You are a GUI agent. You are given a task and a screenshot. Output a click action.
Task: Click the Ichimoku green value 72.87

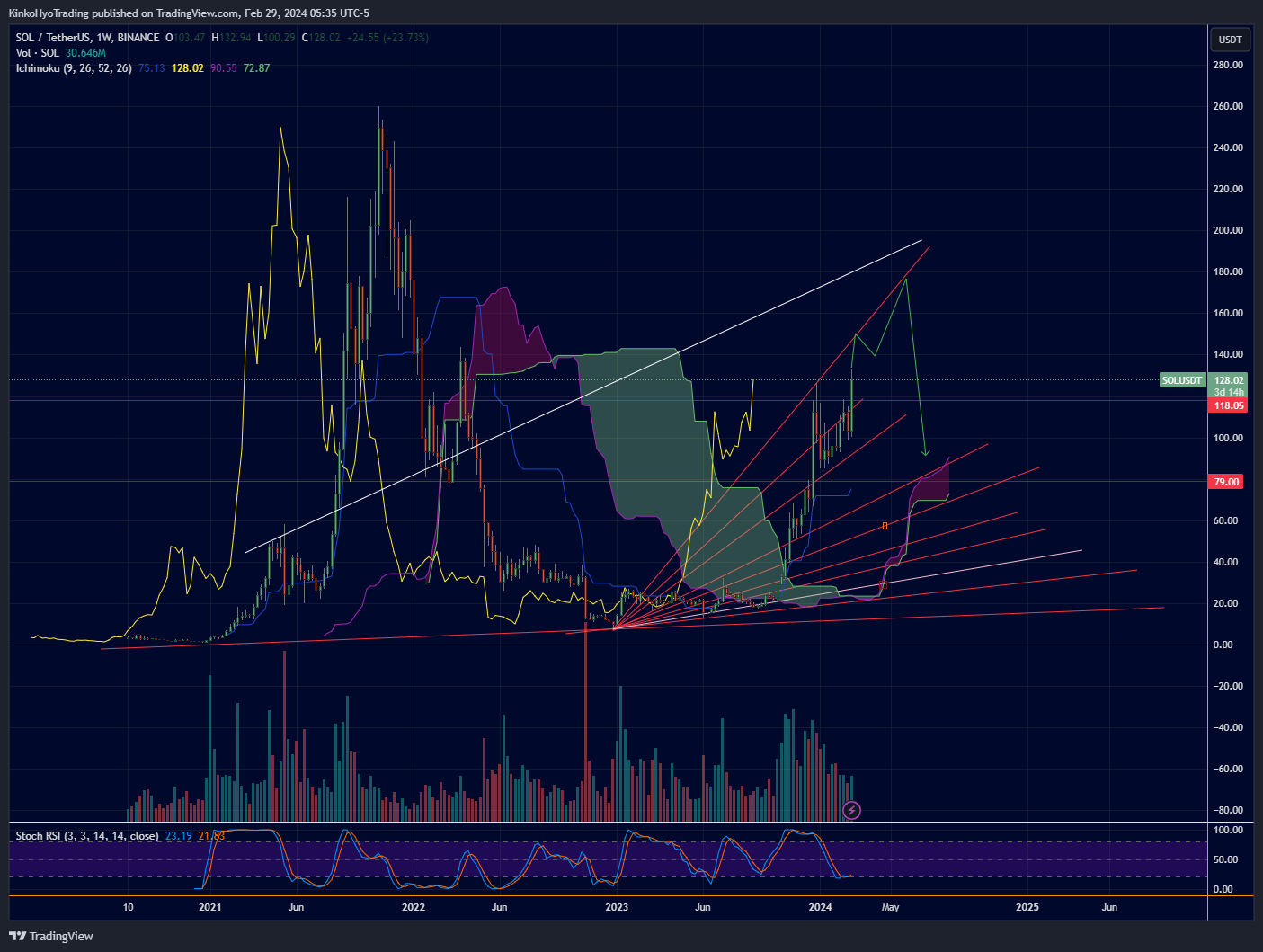click(257, 68)
